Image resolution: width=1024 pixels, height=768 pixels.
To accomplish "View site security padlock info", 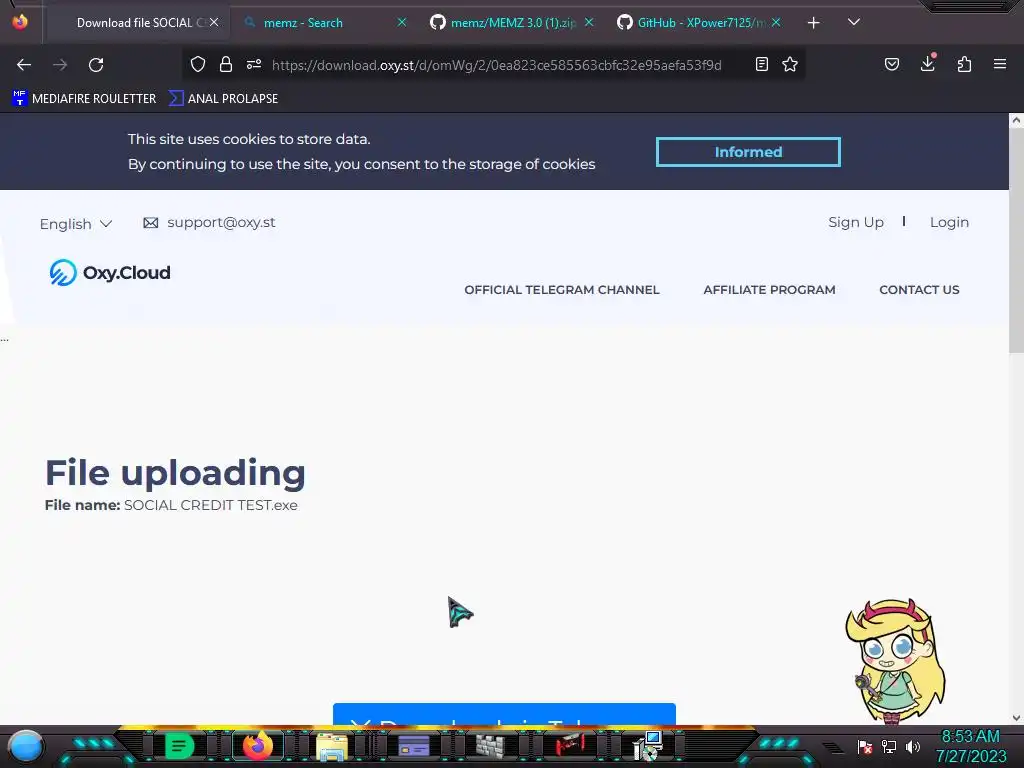I will pyautogui.click(x=226, y=64).
